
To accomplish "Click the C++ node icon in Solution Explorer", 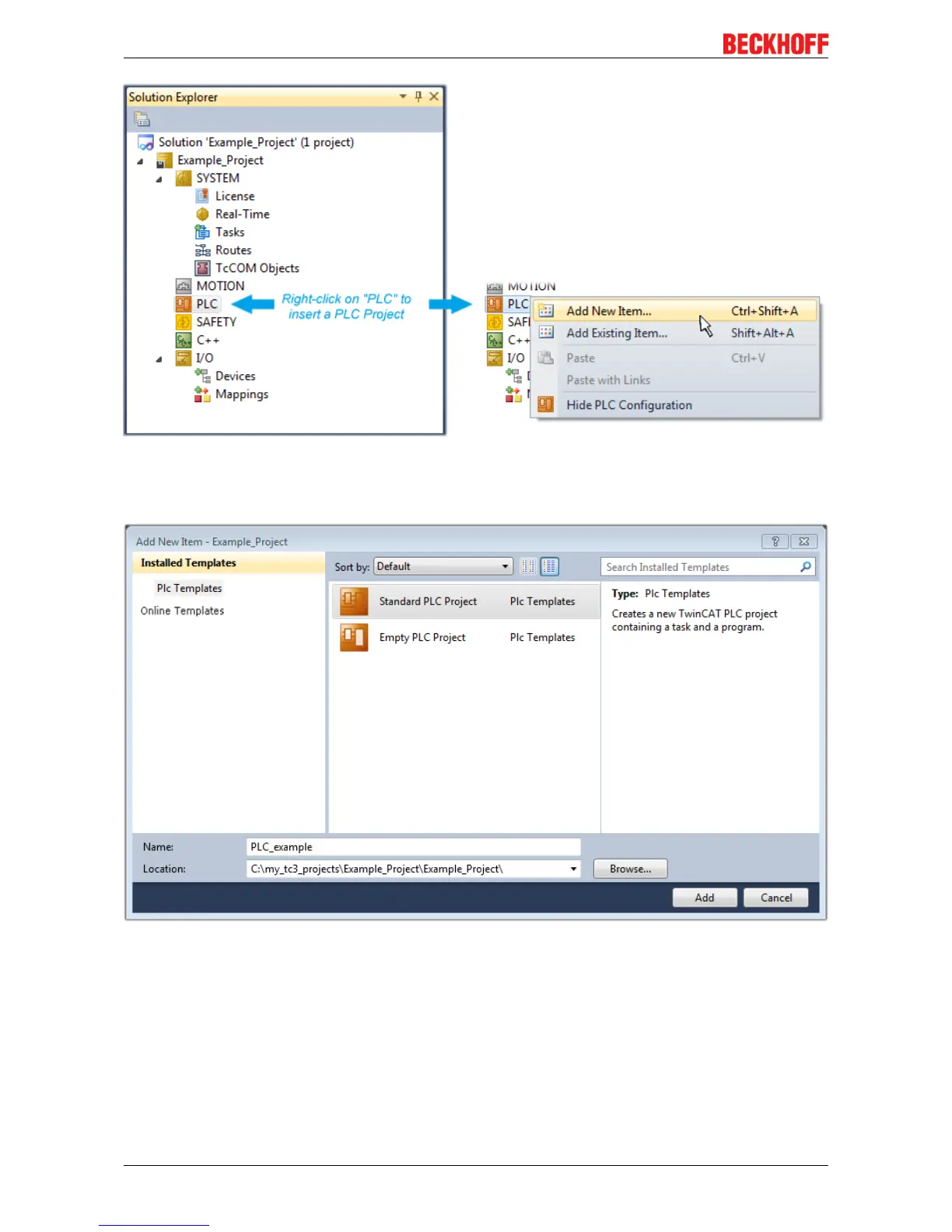I will [x=184, y=340].
